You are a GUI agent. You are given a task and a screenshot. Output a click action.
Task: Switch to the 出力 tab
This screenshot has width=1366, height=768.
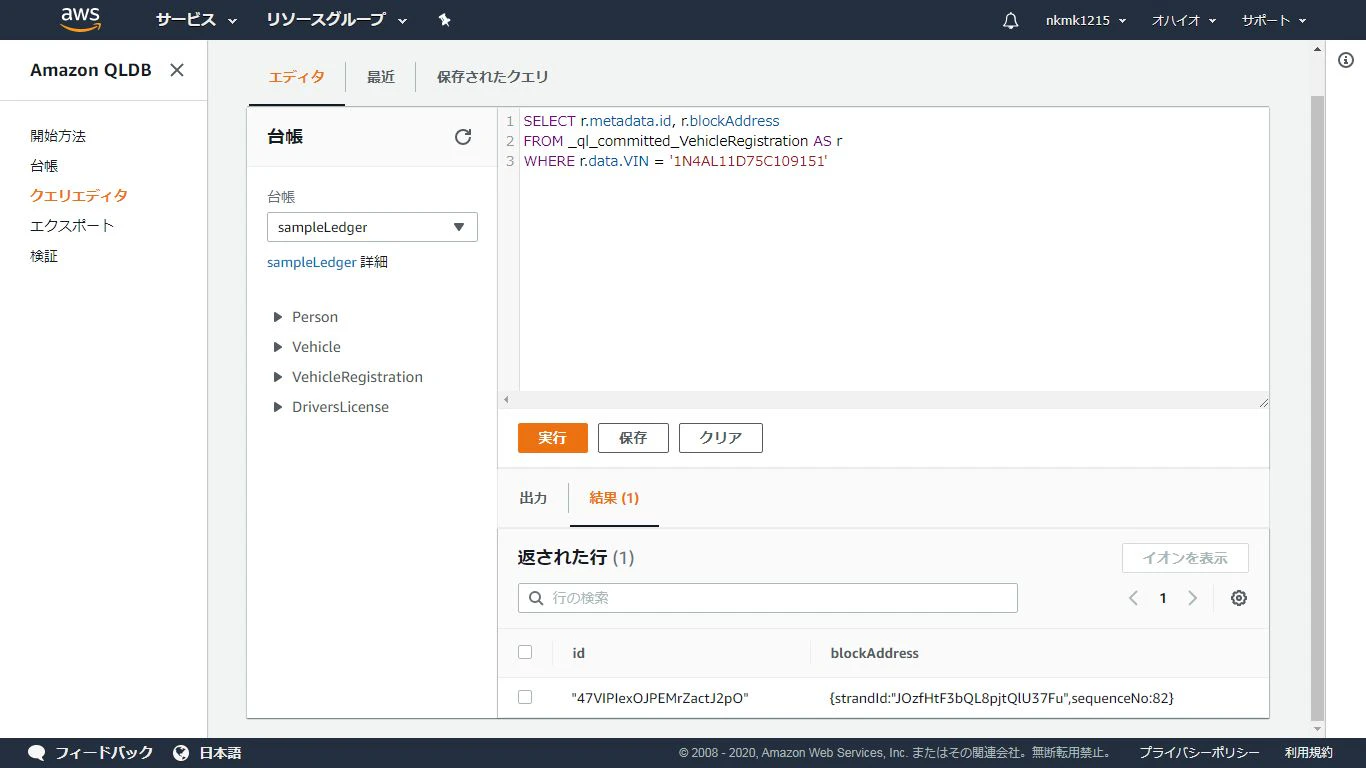point(534,498)
